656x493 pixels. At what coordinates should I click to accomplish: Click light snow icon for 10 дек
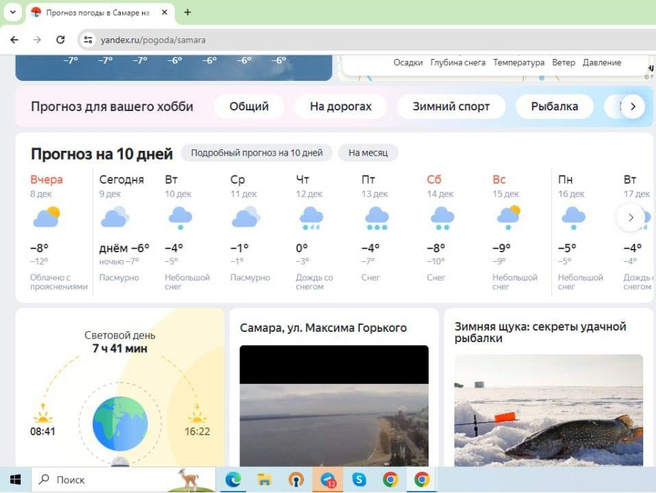(x=180, y=218)
